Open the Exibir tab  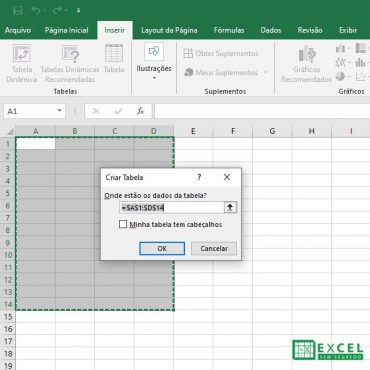click(348, 30)
